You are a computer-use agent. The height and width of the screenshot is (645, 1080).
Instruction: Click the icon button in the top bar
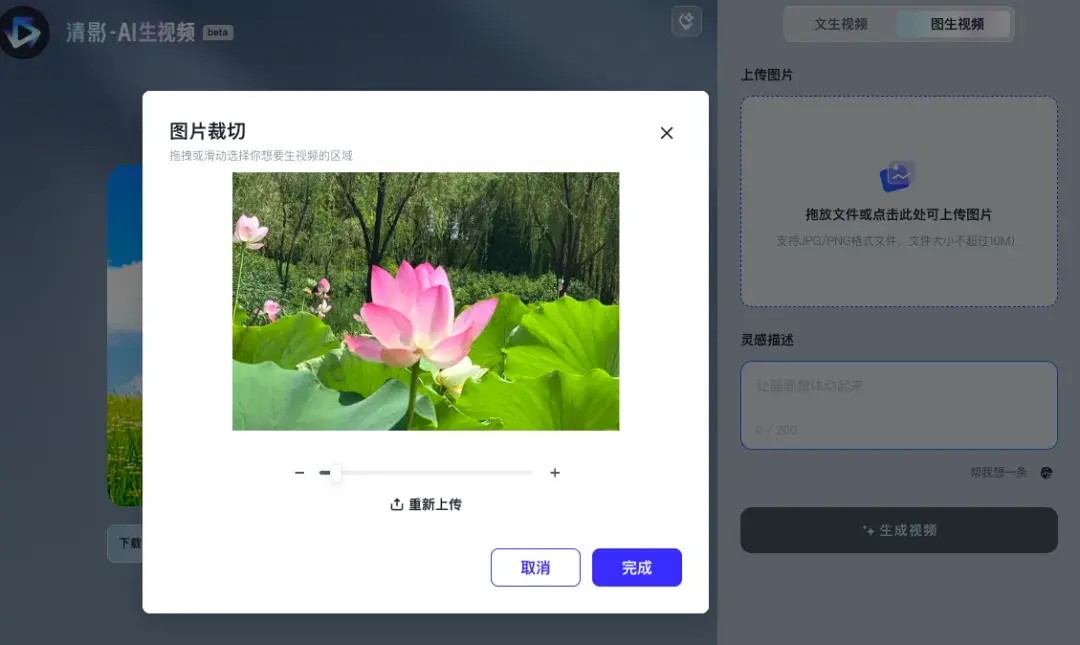click(687, 21)
